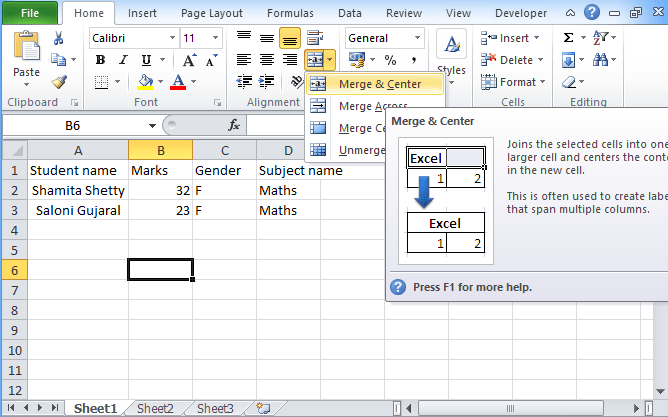Switch to Sheet3 worksheet

[215, 408]
